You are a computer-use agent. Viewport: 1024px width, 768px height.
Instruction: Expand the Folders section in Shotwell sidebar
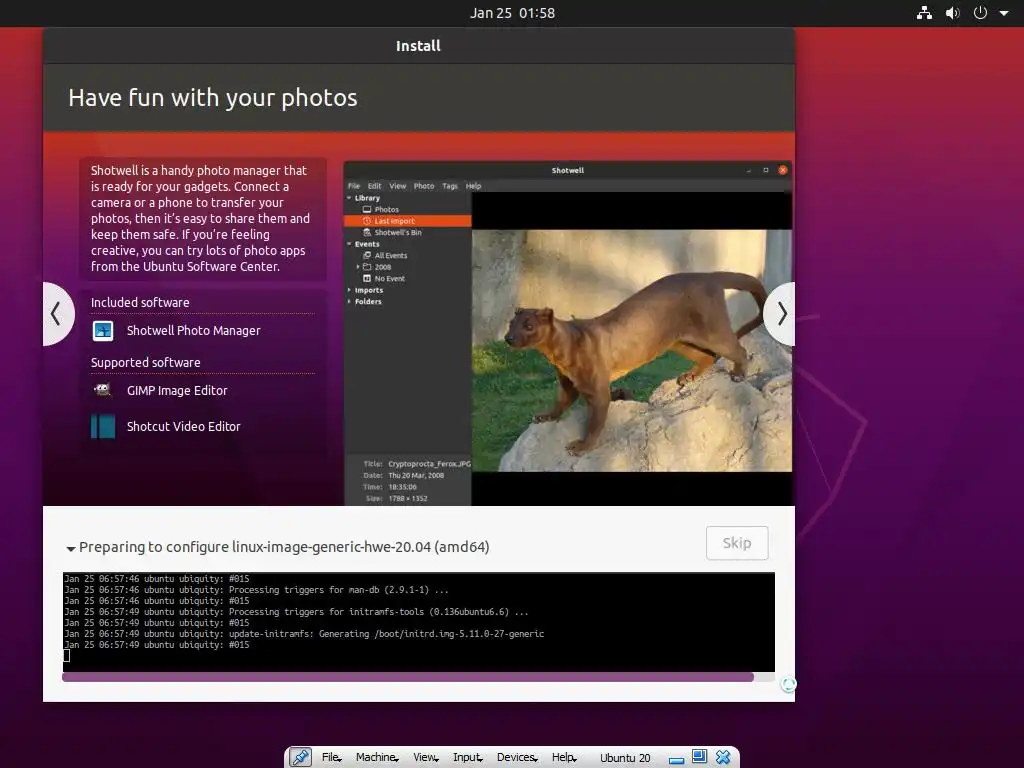coord(349,302)
